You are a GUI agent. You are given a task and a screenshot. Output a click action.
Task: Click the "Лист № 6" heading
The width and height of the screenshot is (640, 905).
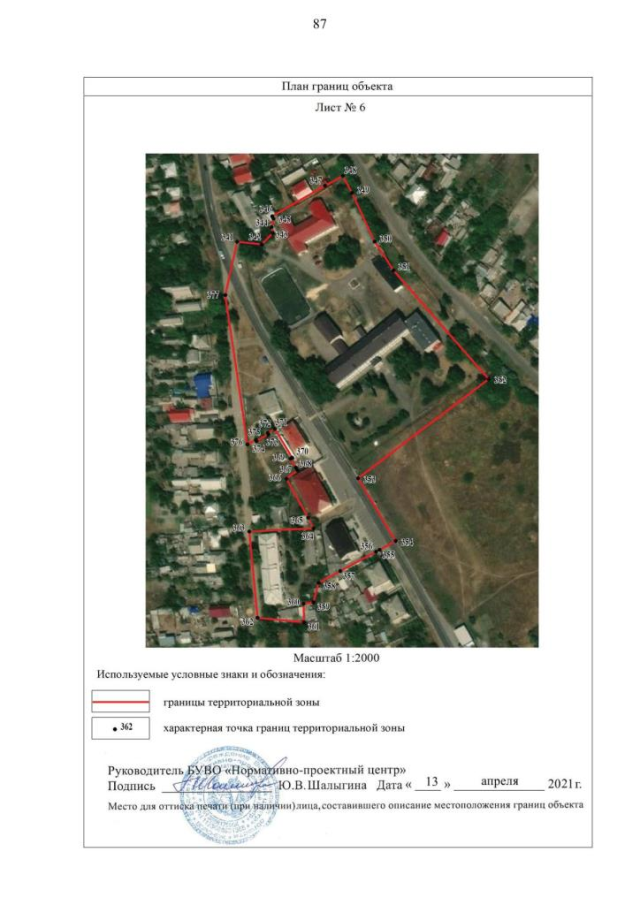336,108
